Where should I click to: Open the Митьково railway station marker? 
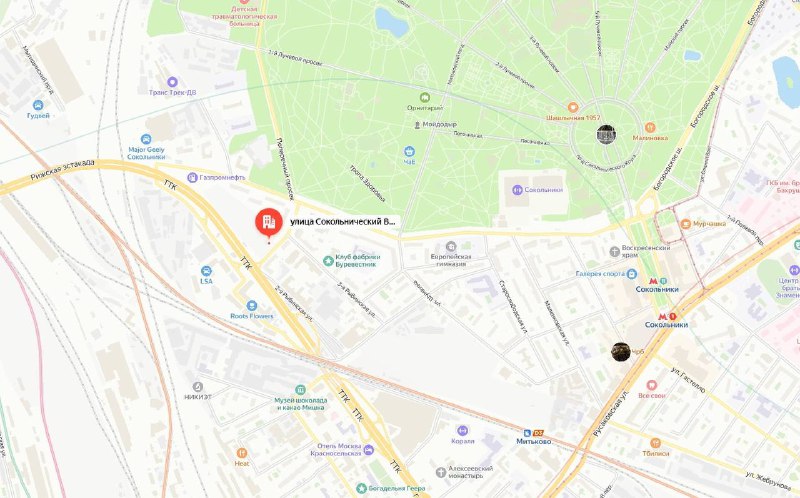click(x=527, y=433)
